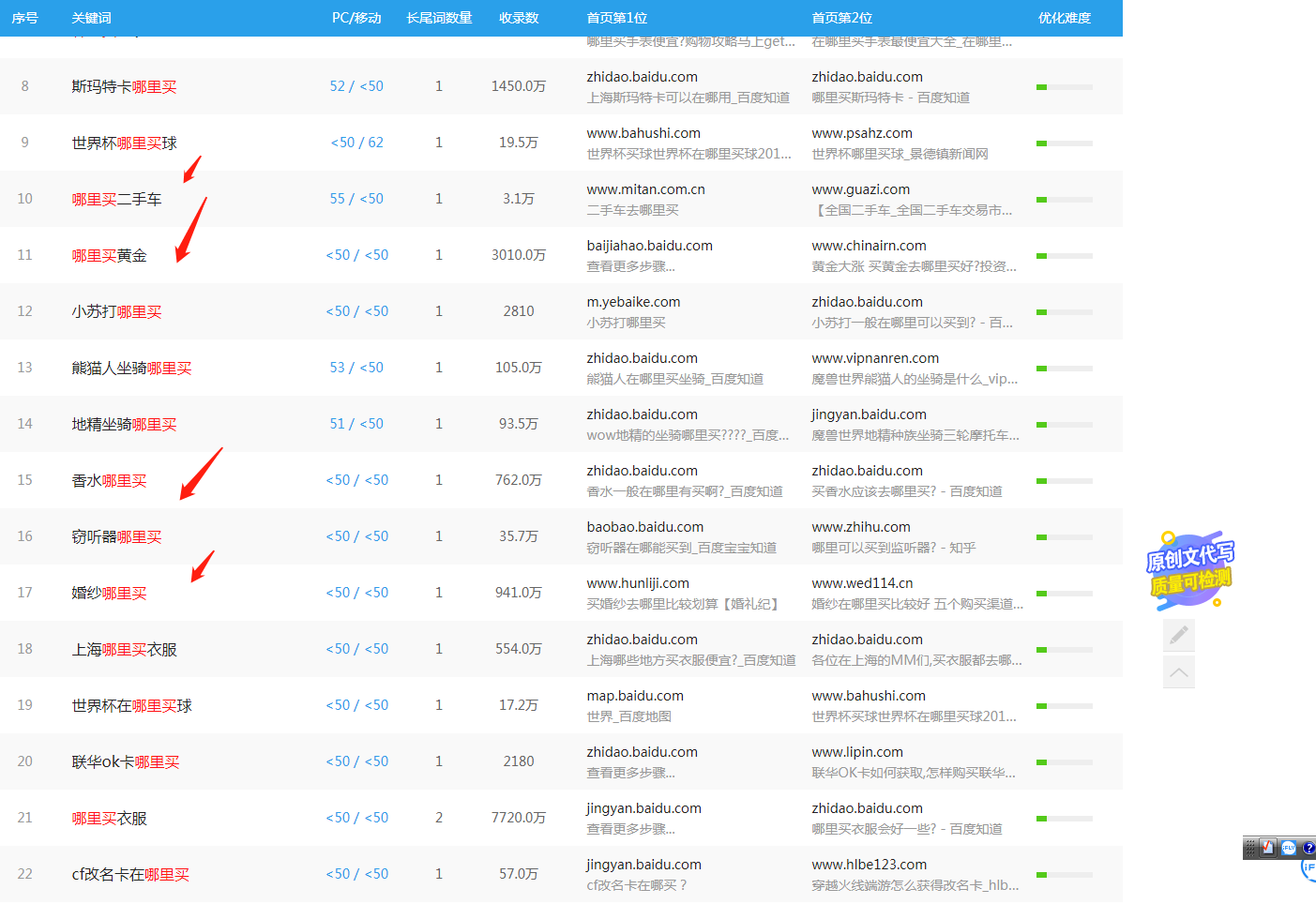
Task: Select the 关键词 column header
Action: click(x=91, y=18)
